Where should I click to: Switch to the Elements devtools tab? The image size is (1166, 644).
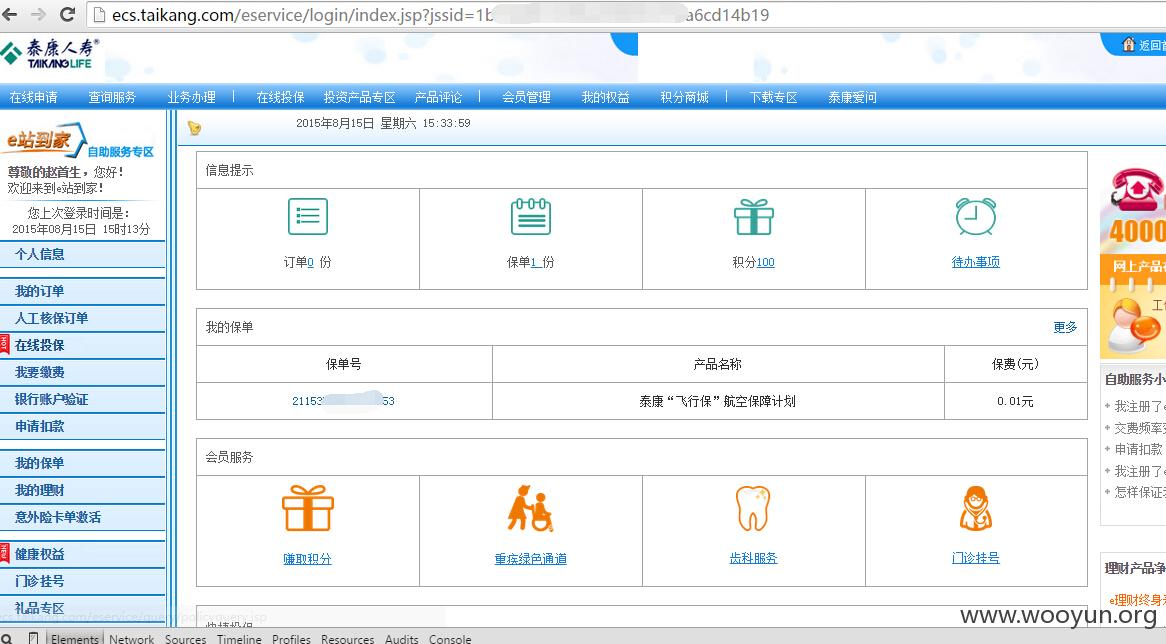point(74,639)
